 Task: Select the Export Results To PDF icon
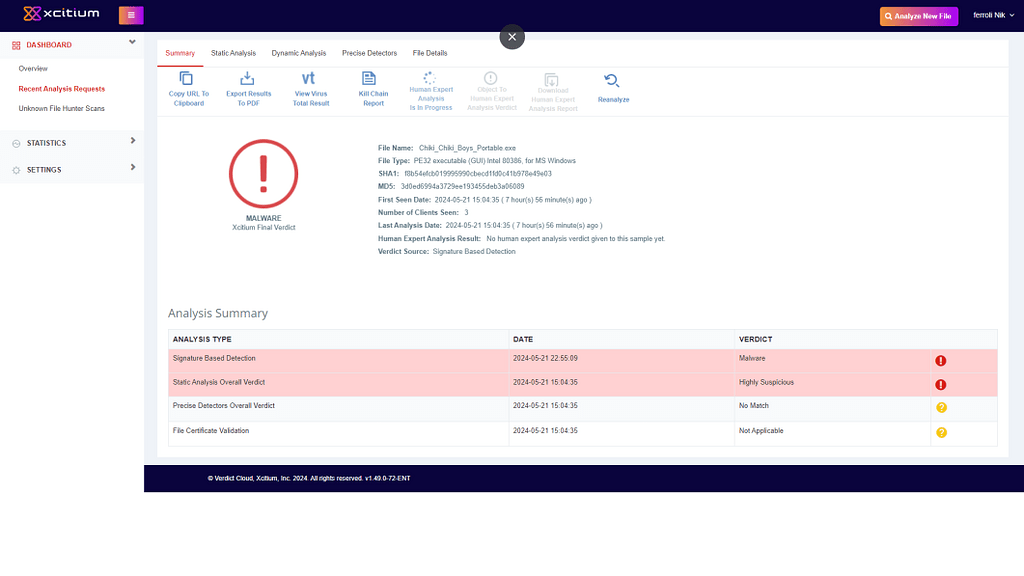pos(248,79)
